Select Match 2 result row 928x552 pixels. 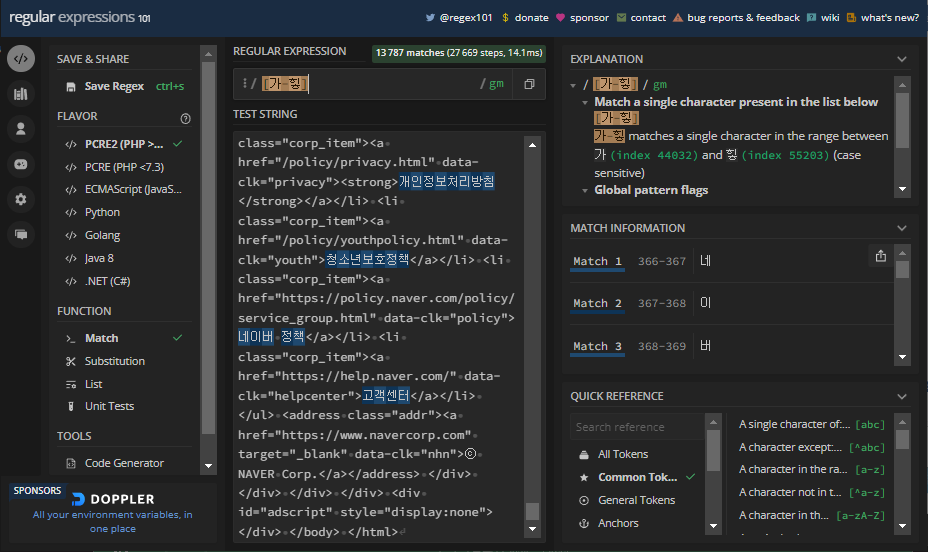click(732, 304)
